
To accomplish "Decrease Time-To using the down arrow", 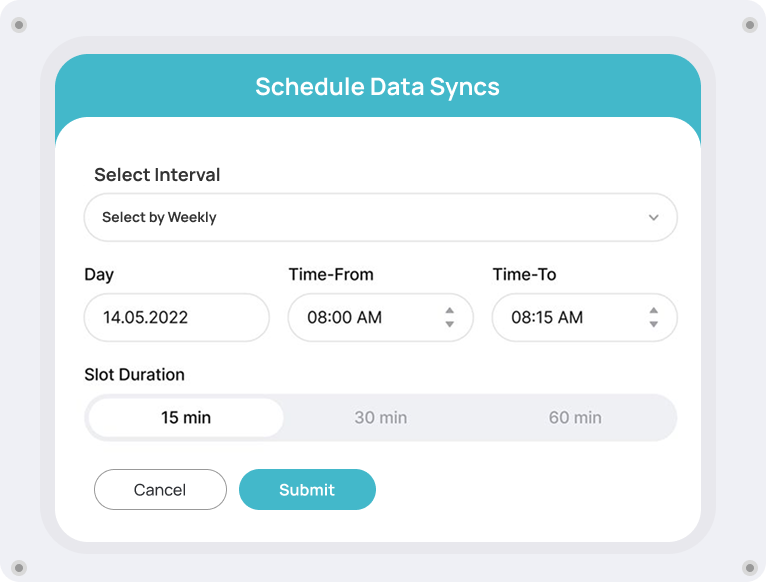I will [x=654, y=325].
